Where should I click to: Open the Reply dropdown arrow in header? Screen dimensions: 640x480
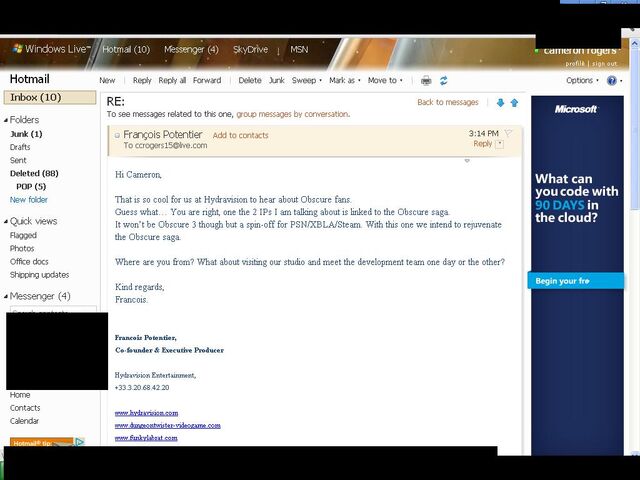(x=500, y=144)
